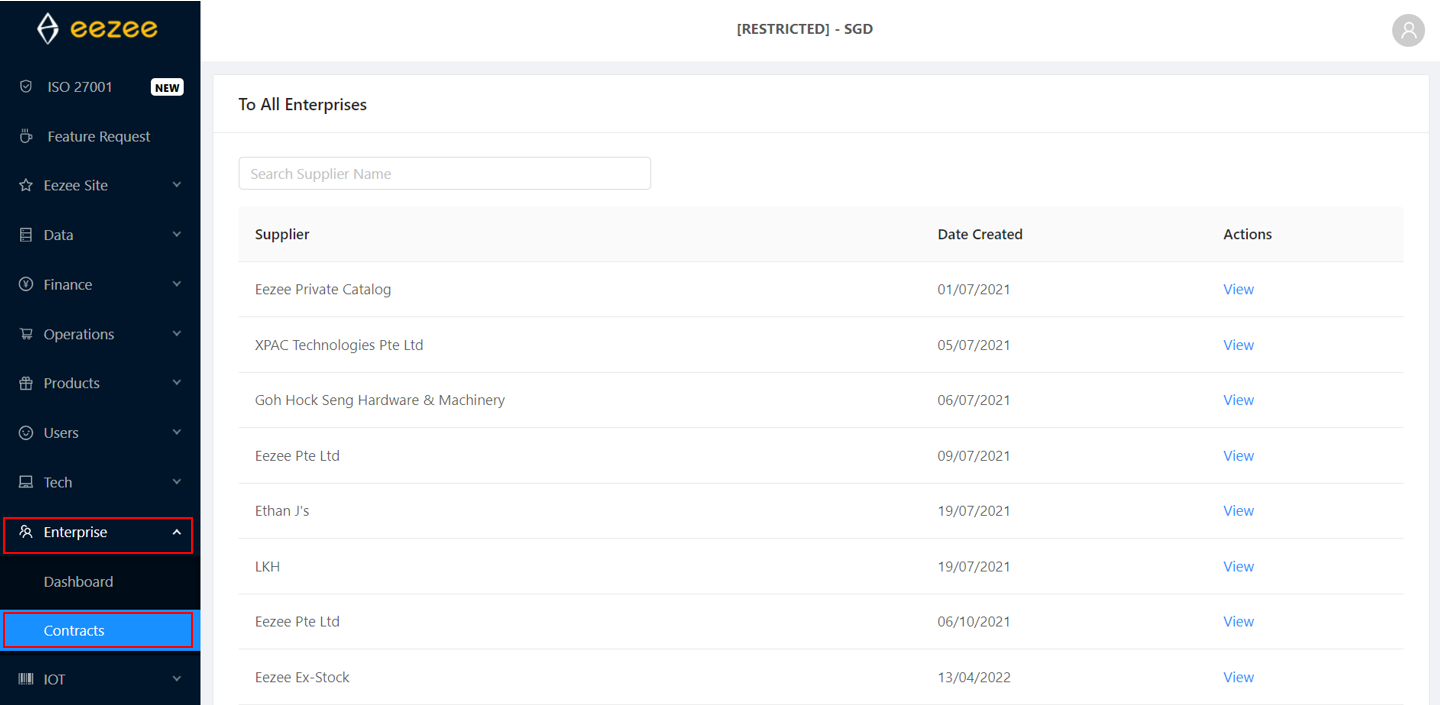View the Eezee Private Catalog contract
The width and height of the screenshot is (1440, 705).
point(1238,289)
